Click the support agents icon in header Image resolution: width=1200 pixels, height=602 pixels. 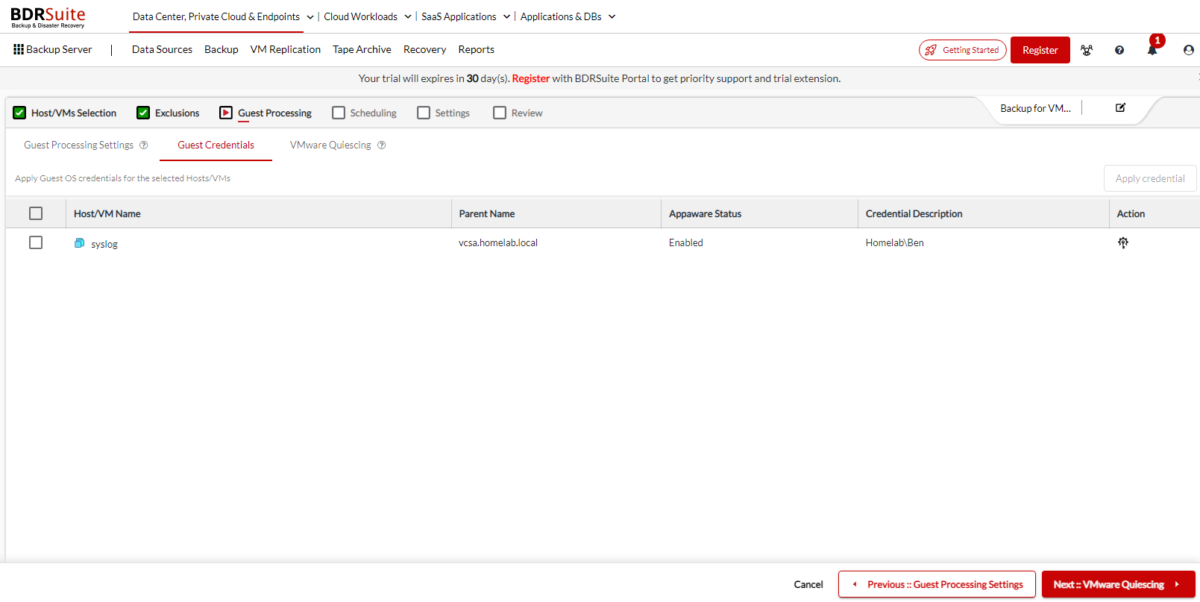(1087, 49)
